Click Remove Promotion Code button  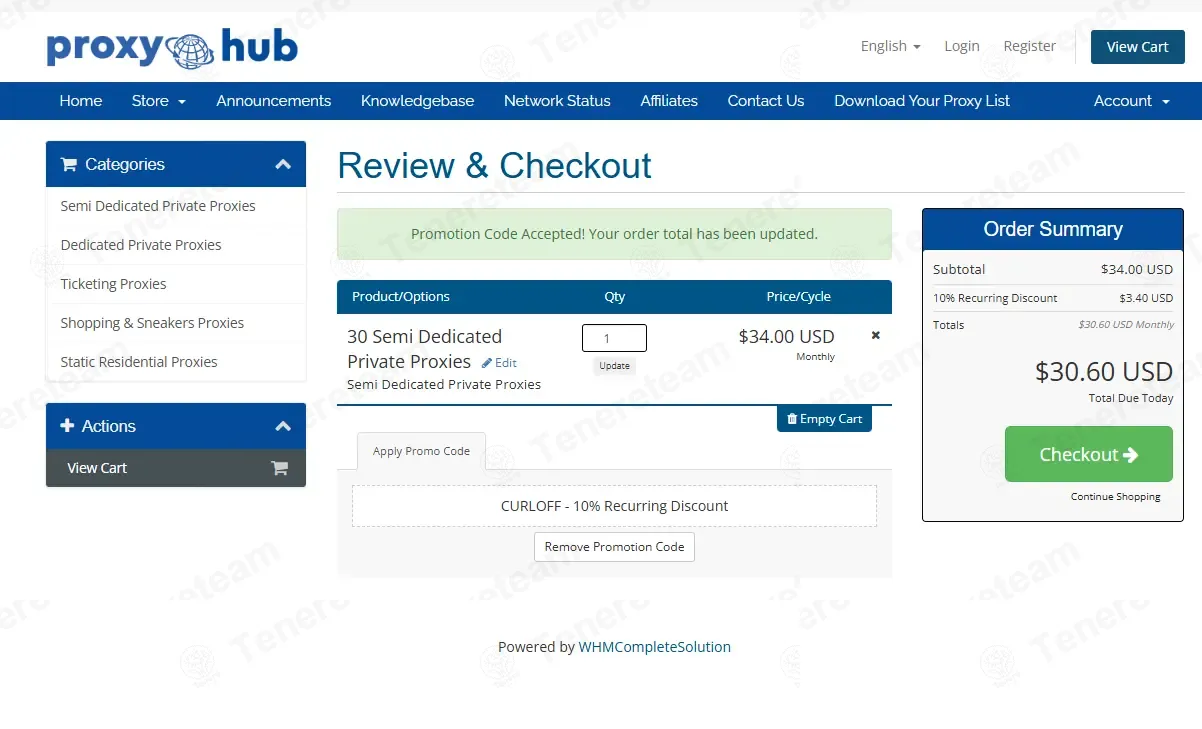click(614, 547)
